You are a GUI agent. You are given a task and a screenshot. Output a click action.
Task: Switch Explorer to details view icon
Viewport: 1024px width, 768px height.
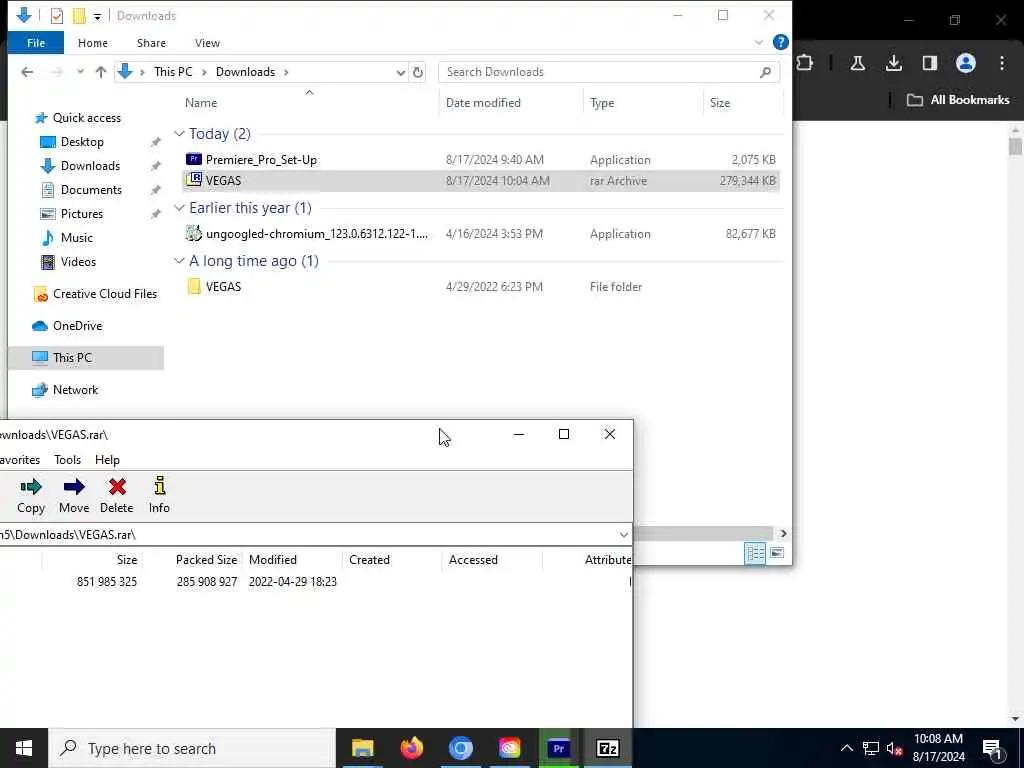pyautogui.click(x=755, y=553)
